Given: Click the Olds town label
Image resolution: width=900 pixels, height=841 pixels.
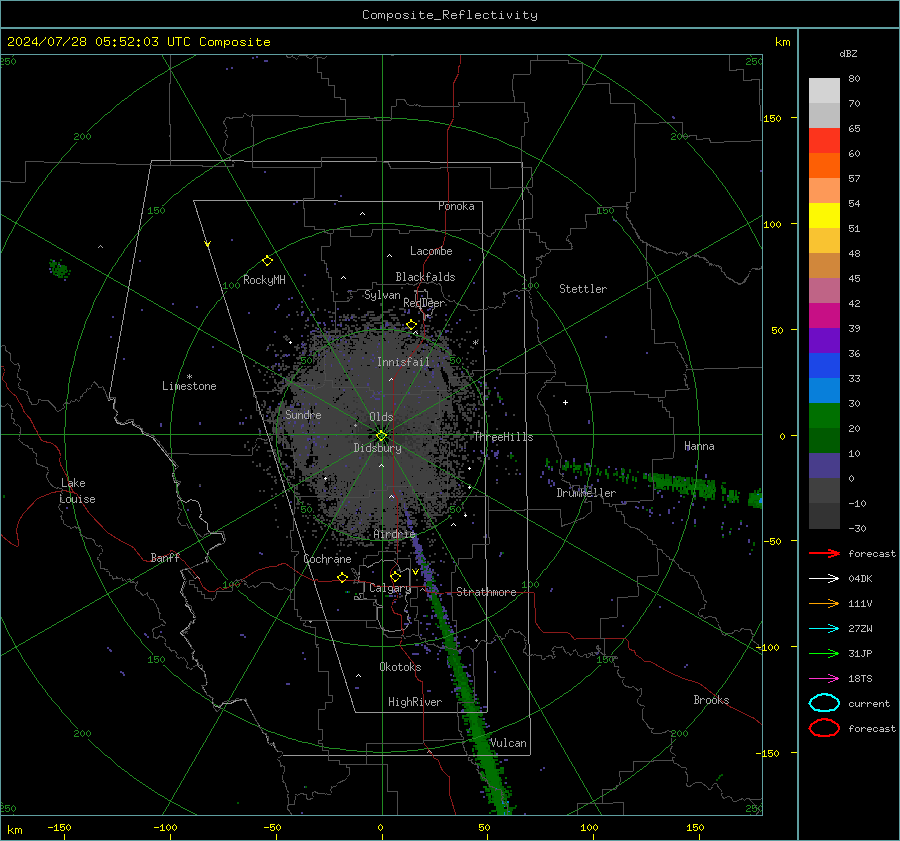Looking at the screenshot, I should (x=381, y=417).
